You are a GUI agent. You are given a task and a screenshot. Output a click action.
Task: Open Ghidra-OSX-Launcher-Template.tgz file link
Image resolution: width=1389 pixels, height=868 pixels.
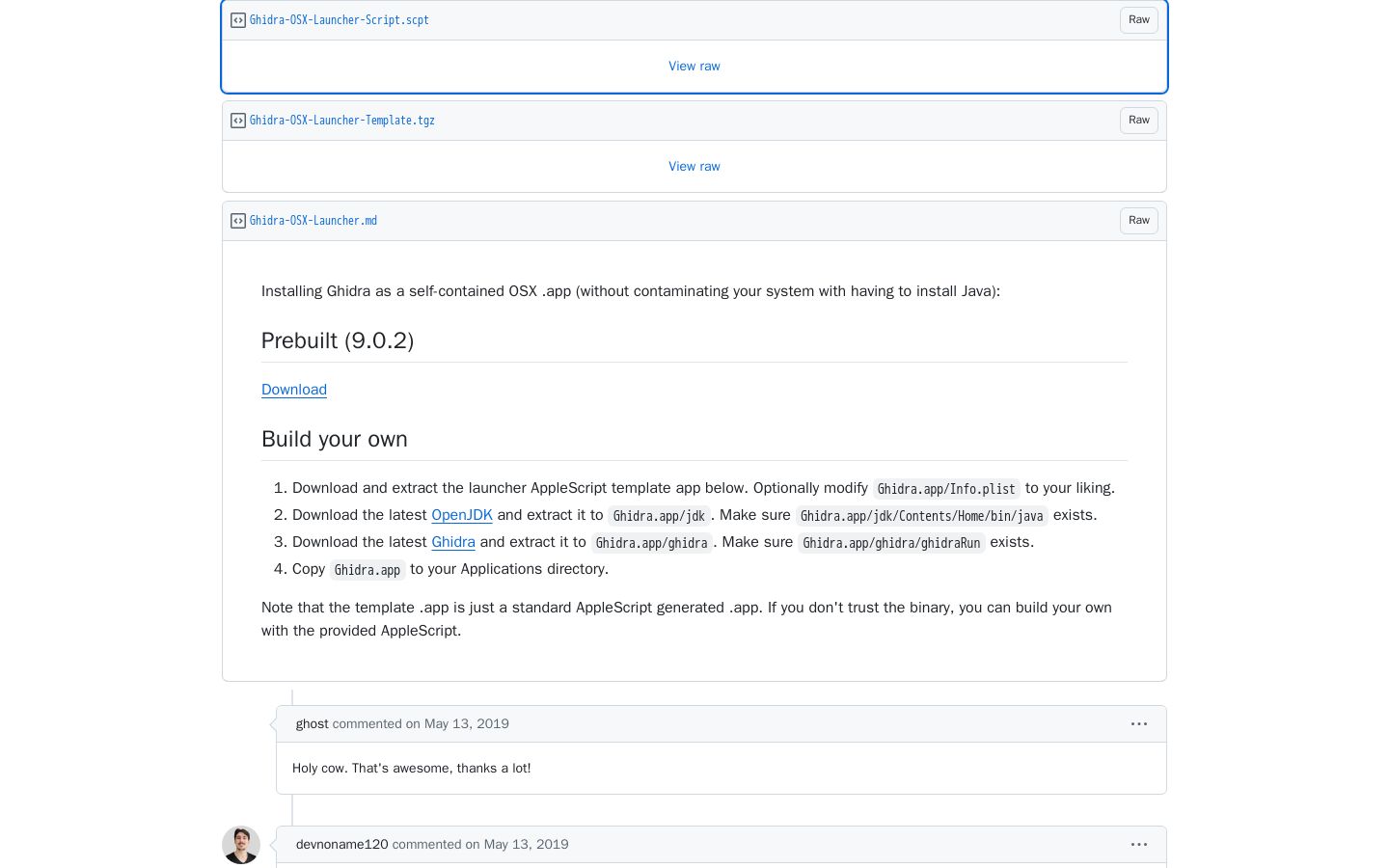pyautogui.click(x=342, y=121)
